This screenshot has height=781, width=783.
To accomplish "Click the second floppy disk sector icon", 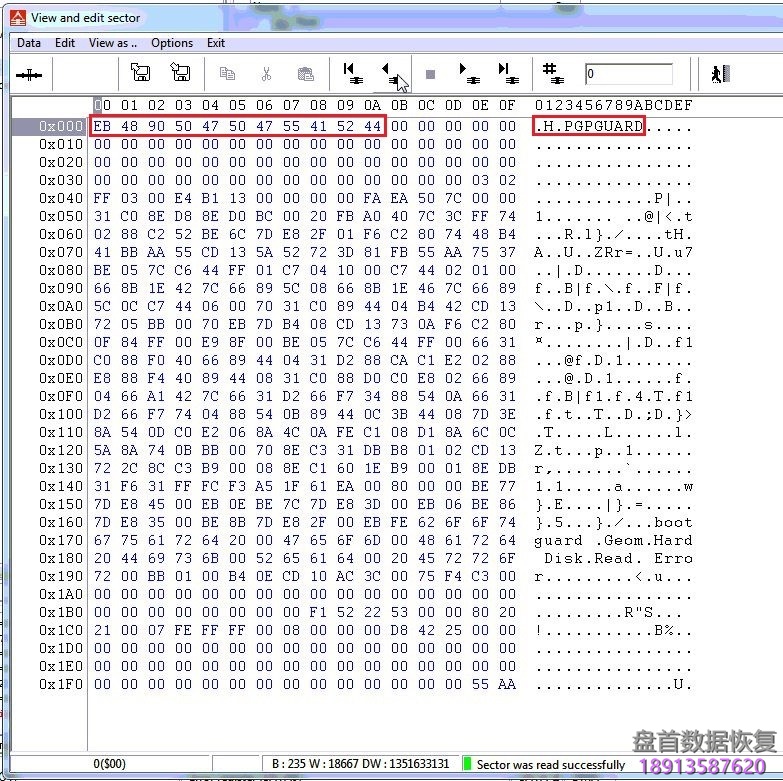I will pyautogui.click(x=180, y=73).
